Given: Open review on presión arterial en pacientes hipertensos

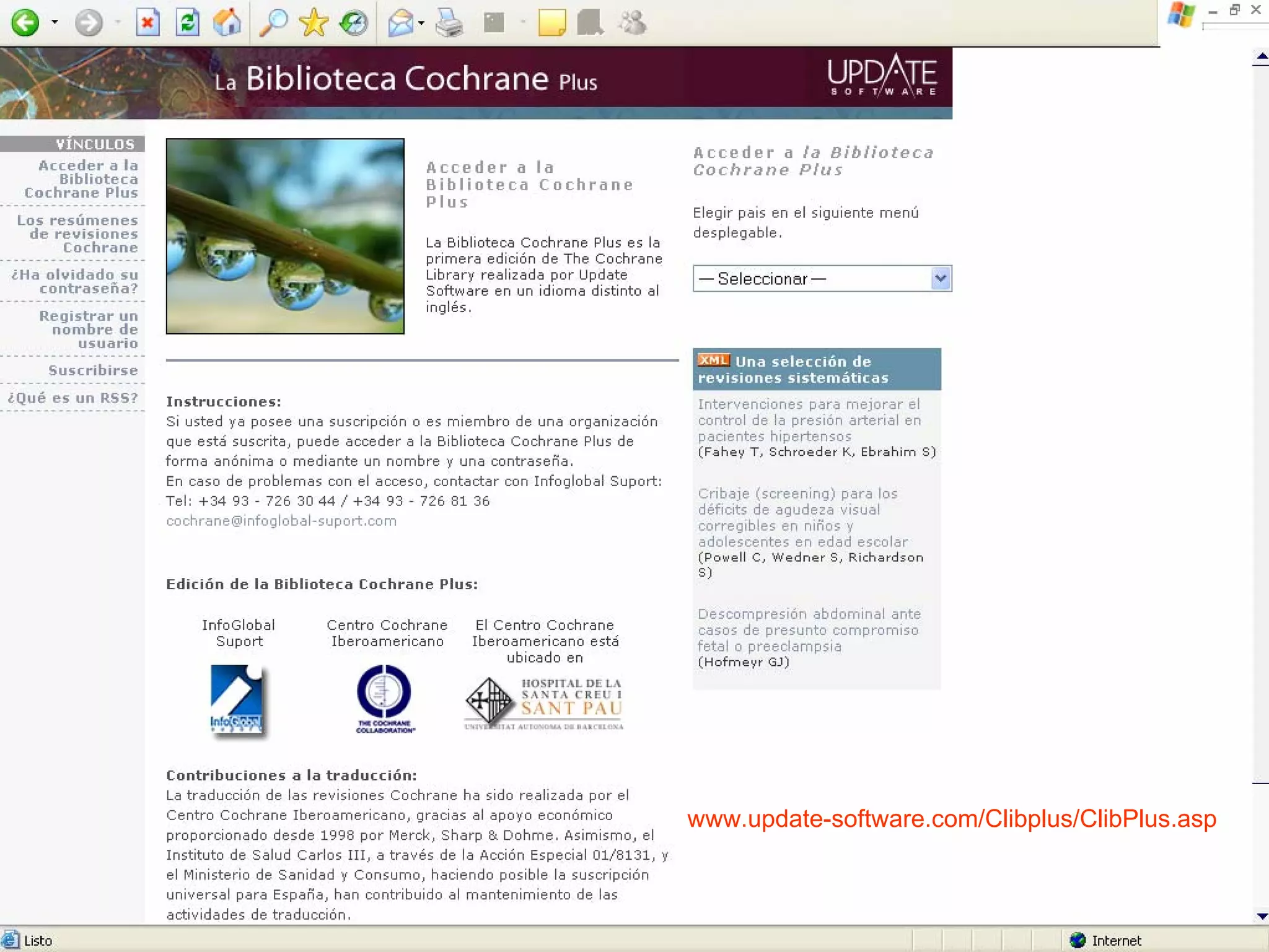Looking at the screenshot, I should [x=809, y=420].
